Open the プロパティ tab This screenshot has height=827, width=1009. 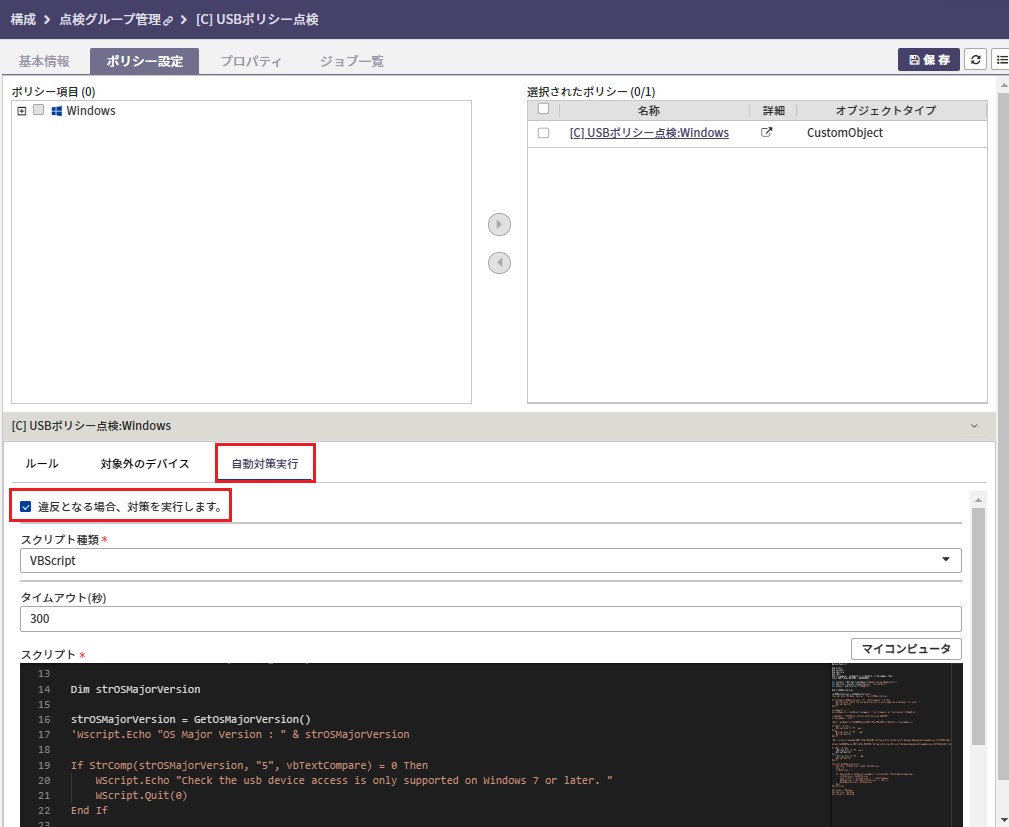click(251, 61)
